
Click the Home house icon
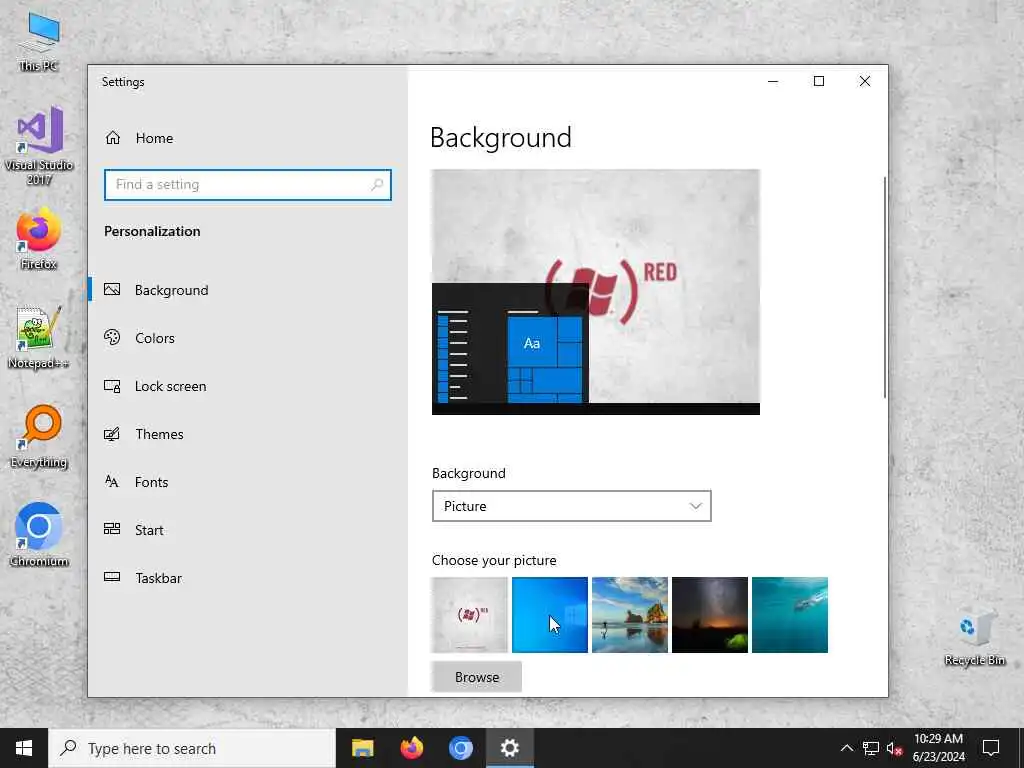113,138
